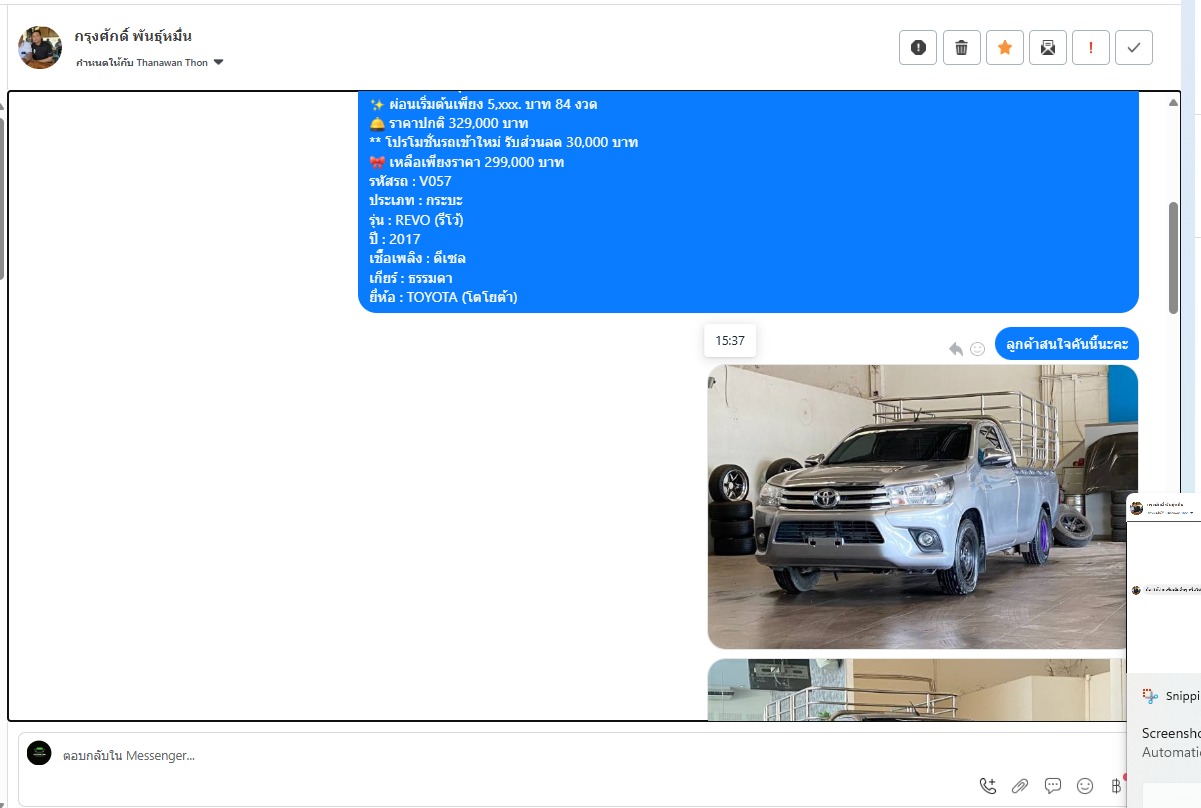
Task: Open the silver Toyota Revo front photo
Action: (x=923, y=507)
